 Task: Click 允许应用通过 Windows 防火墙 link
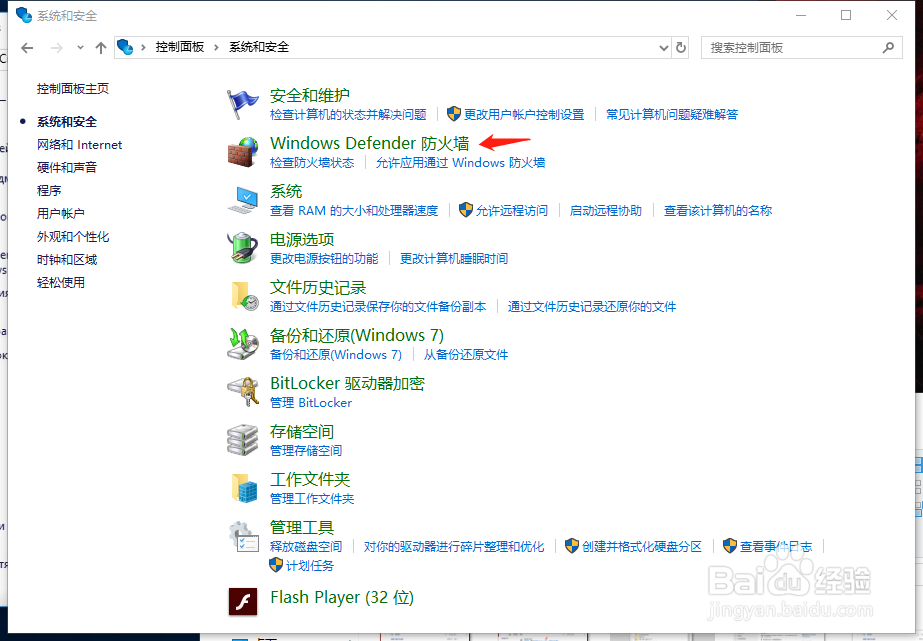pos(460,162)
